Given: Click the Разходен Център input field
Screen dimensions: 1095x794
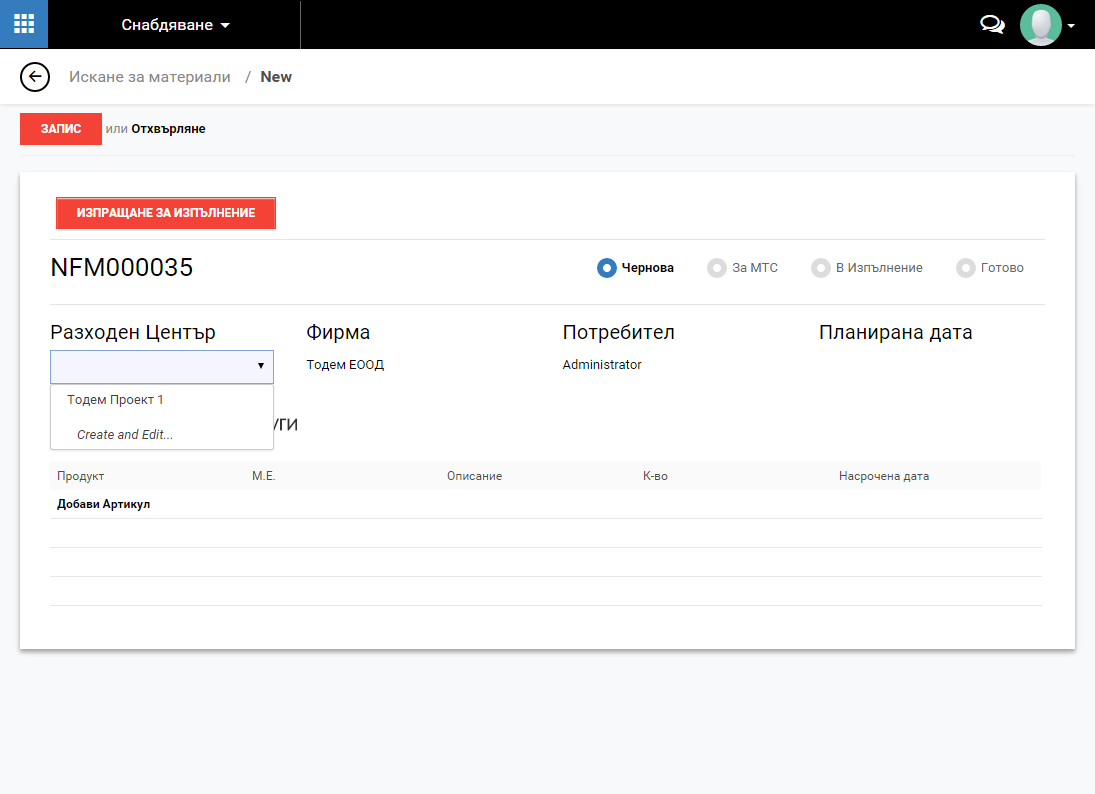Looking at the screenshot, I should point(150,367).
